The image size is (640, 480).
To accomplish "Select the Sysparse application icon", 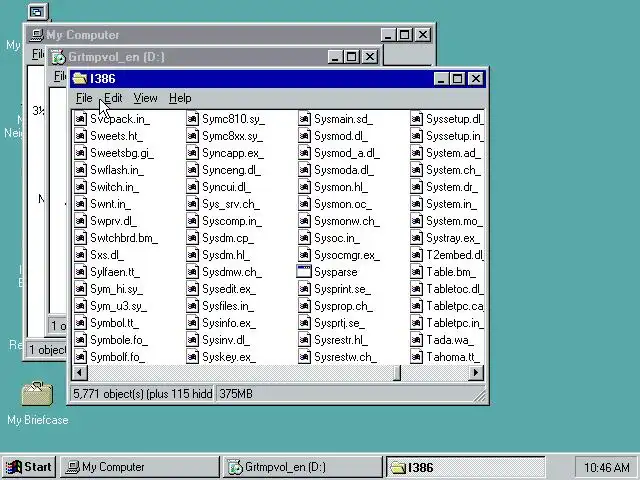I will pos(304,272).
